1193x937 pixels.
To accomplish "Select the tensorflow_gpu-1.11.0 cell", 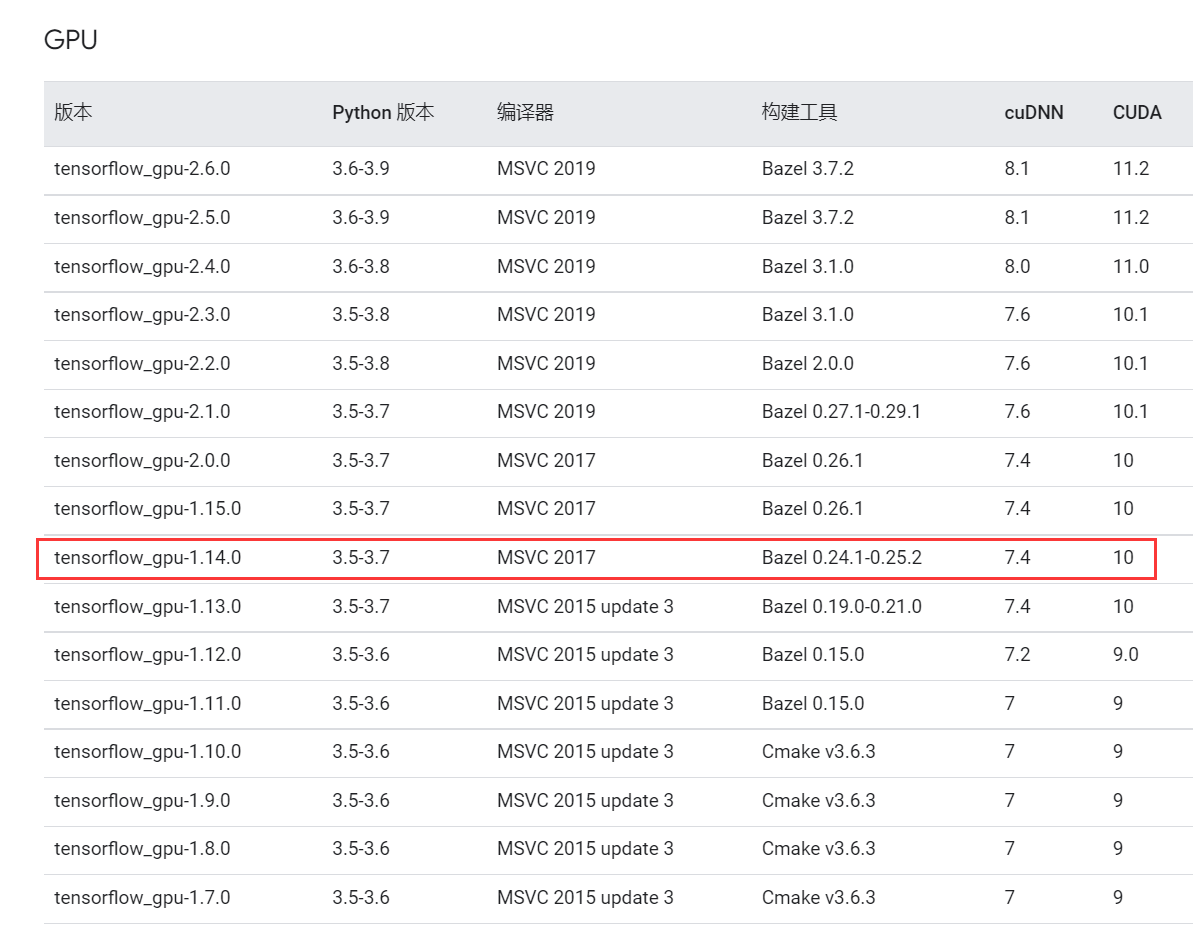I will [x=148, y=704].
